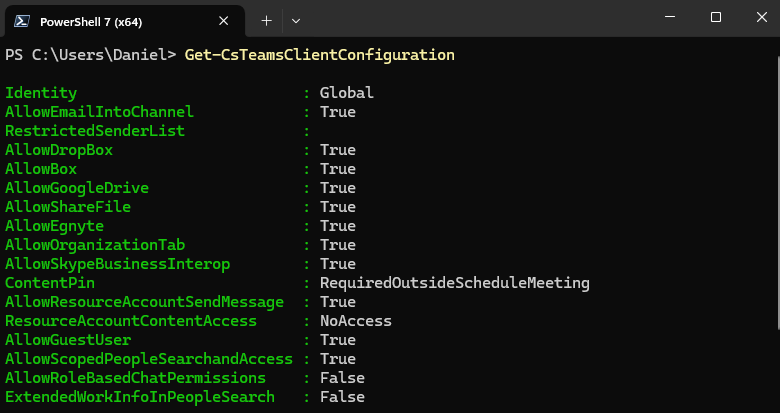Open a new terminal tab with plus
The height and width of the screenshot is (413, 780).
[267, 21]
